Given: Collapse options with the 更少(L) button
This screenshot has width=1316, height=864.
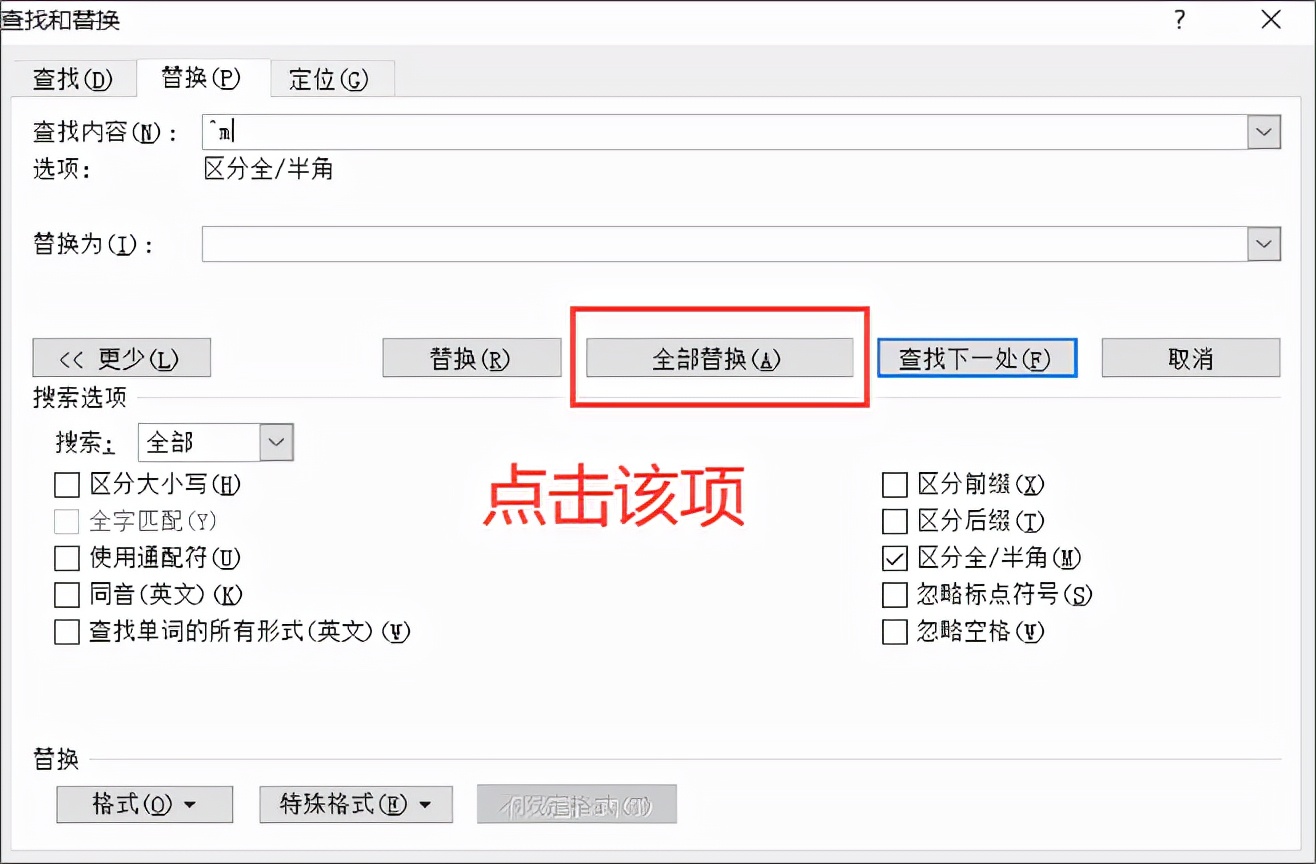Looking at the screenshot, I should click(122, 358).
